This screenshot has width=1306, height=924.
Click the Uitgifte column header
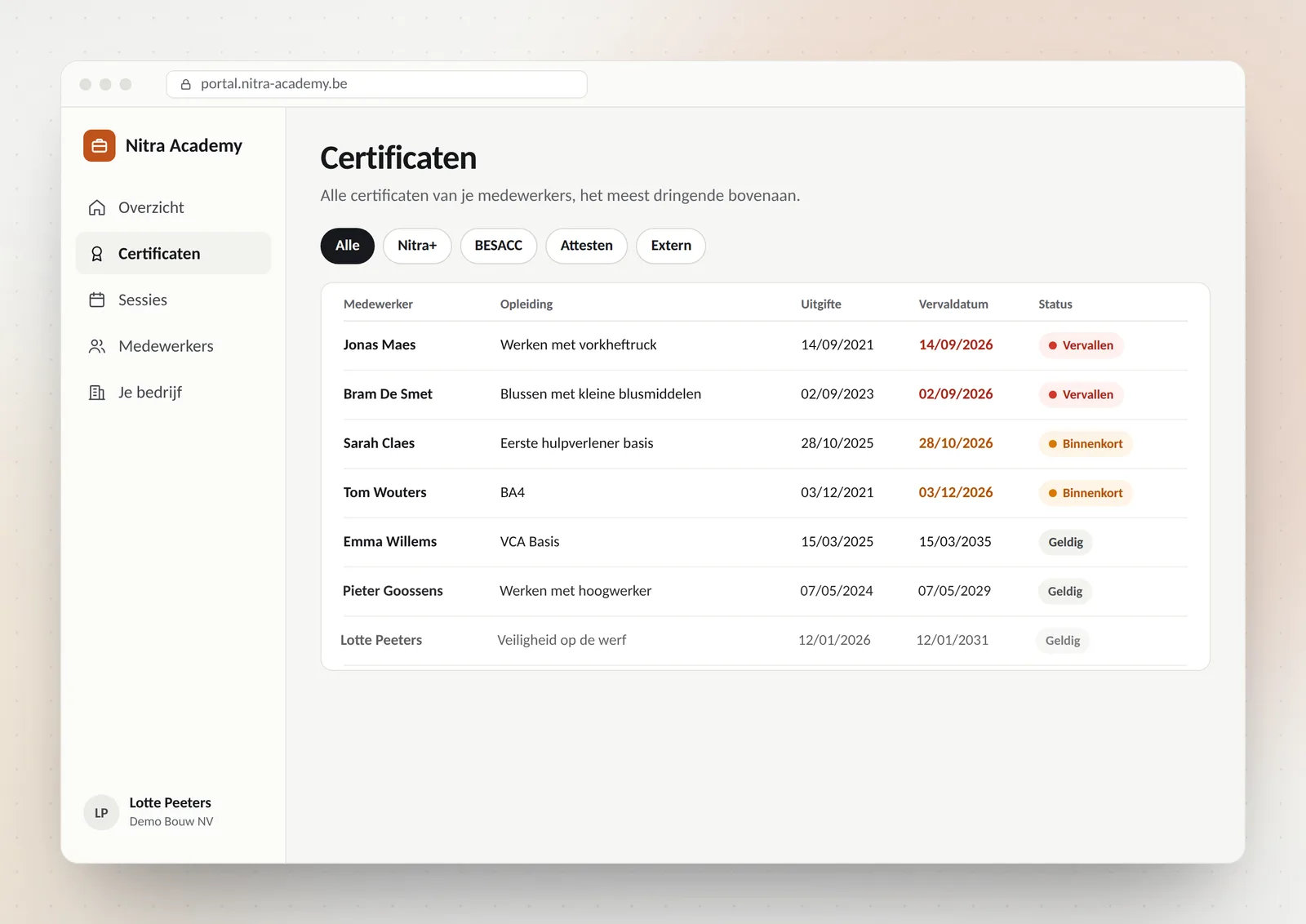821,304
